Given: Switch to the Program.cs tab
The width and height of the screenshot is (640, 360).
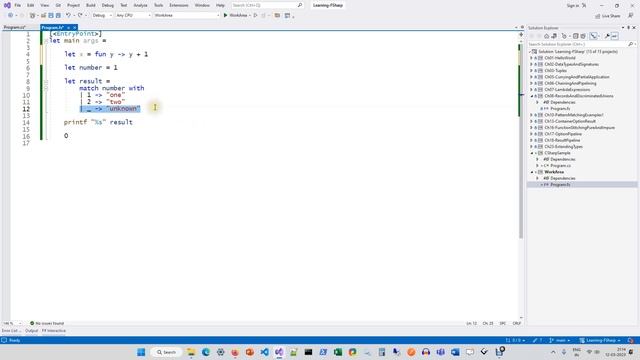Looking at the screenshot, I should pos(14,27).
